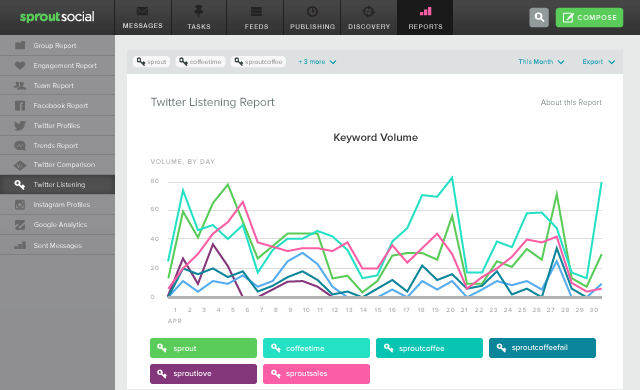640x390 pixels.
Task: Open Group Report in sidebar
Action: coord(57,45)
